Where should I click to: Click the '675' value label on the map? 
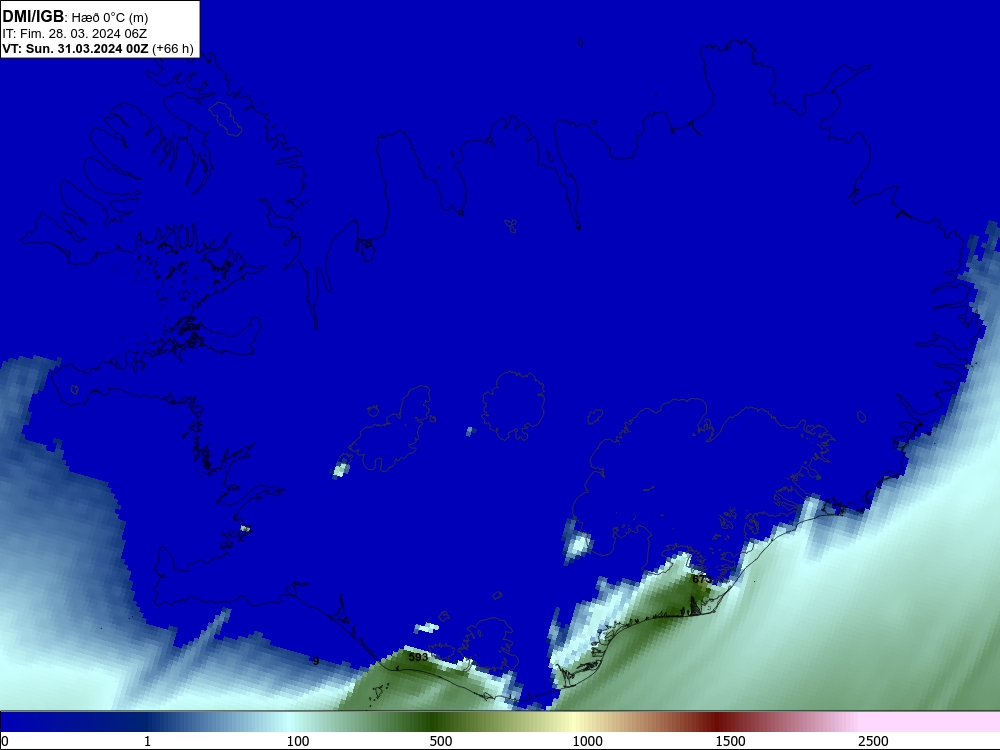coord(701,579)
